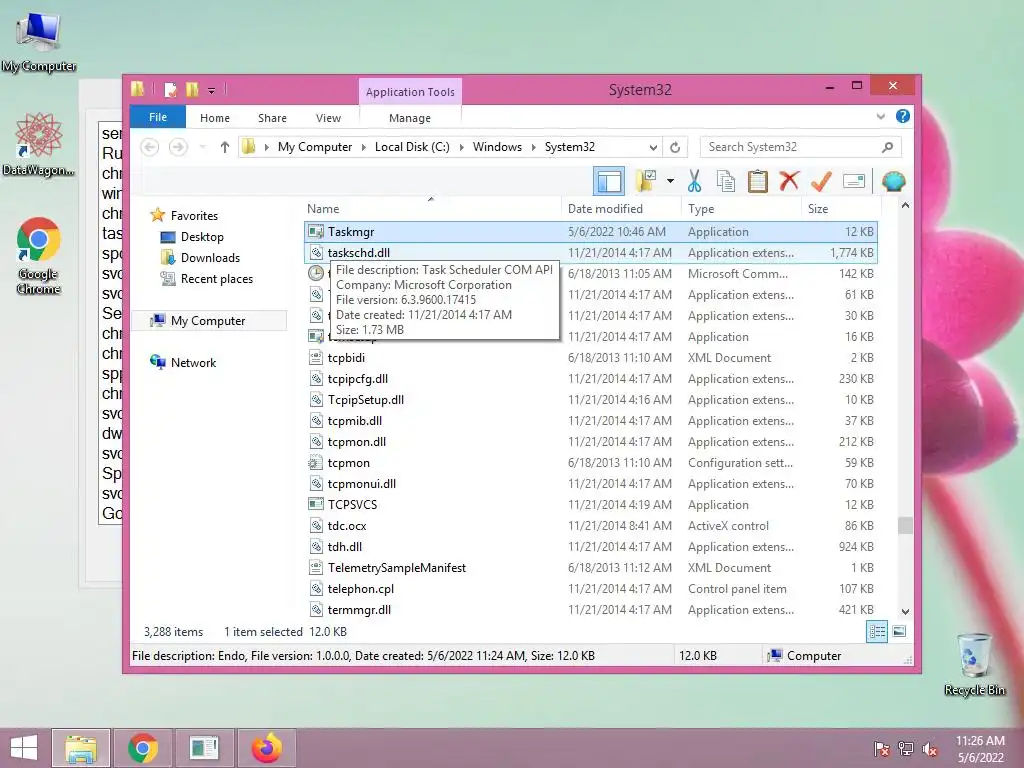Open Firefox from the taskbar
The image size is (1024, 768).
266,748
